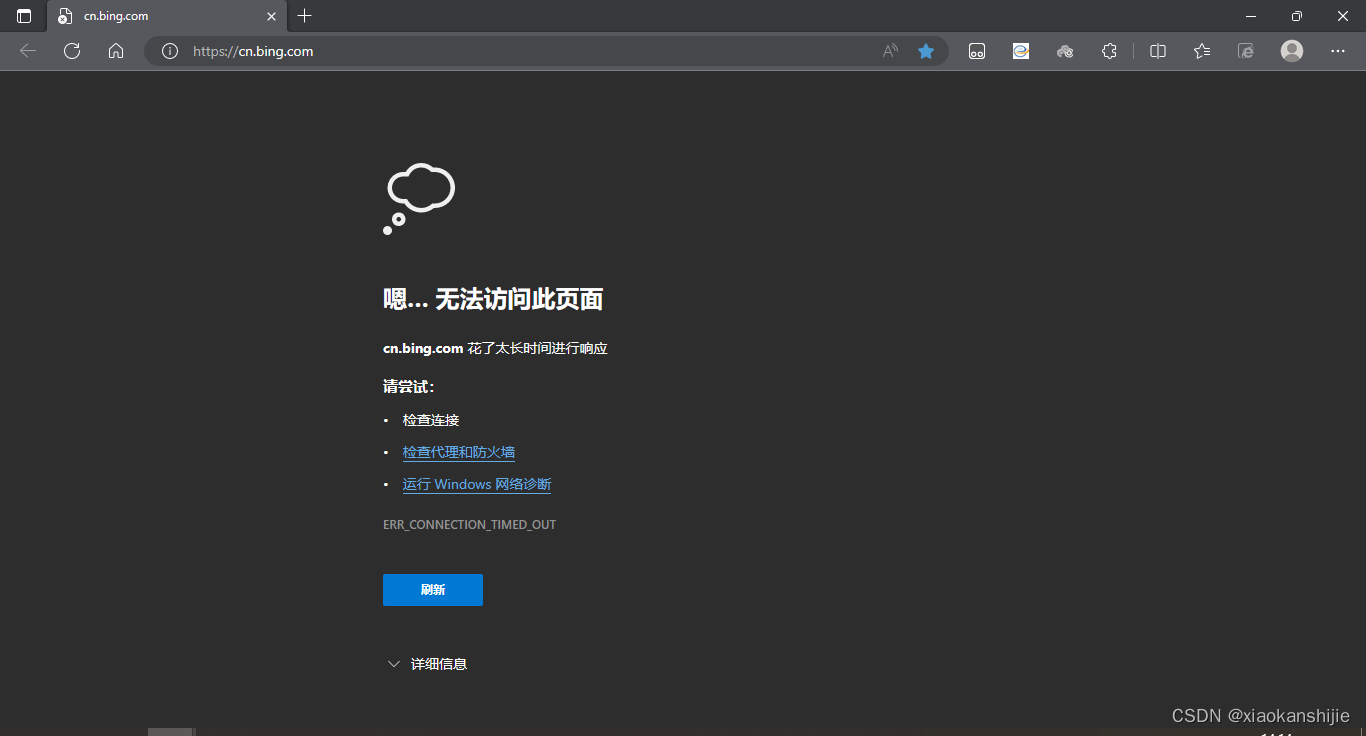Image resolution: width=1366 pixels, height=736 pixels.
Task: Open split screen mode in the toolbar
Action: [1157, 51]
